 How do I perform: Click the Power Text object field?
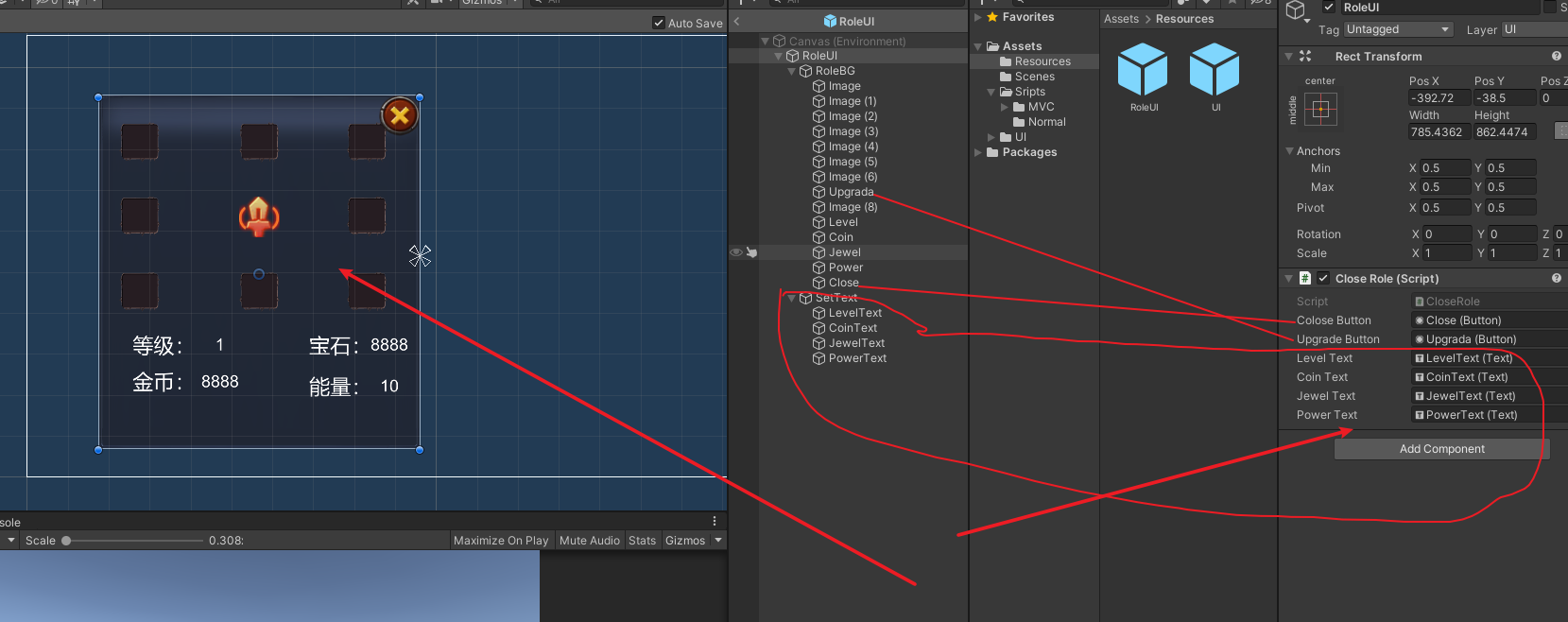tap(1490, 415)
